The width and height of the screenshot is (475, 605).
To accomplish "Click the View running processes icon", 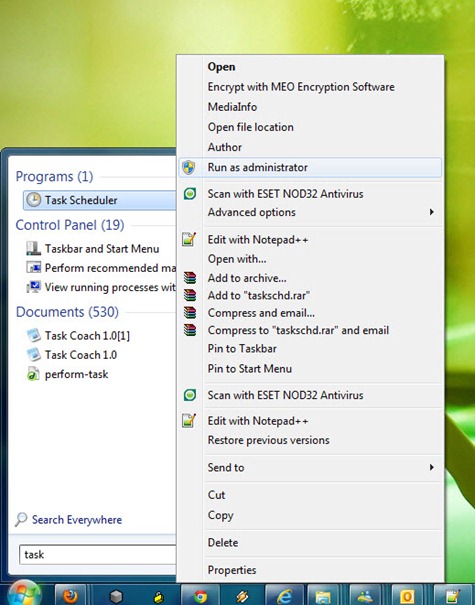I will [x=34, y=287].
